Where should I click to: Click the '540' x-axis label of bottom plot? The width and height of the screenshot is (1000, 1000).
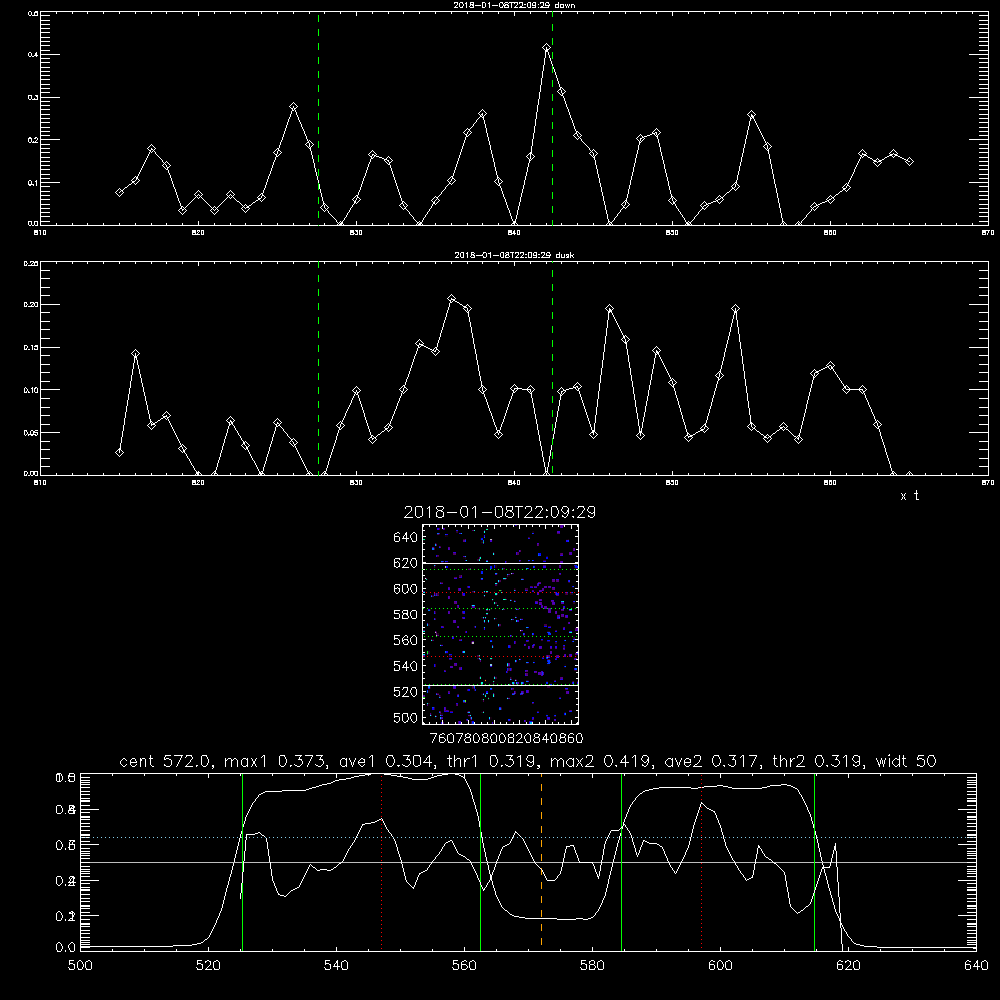[x=336, y=966]
